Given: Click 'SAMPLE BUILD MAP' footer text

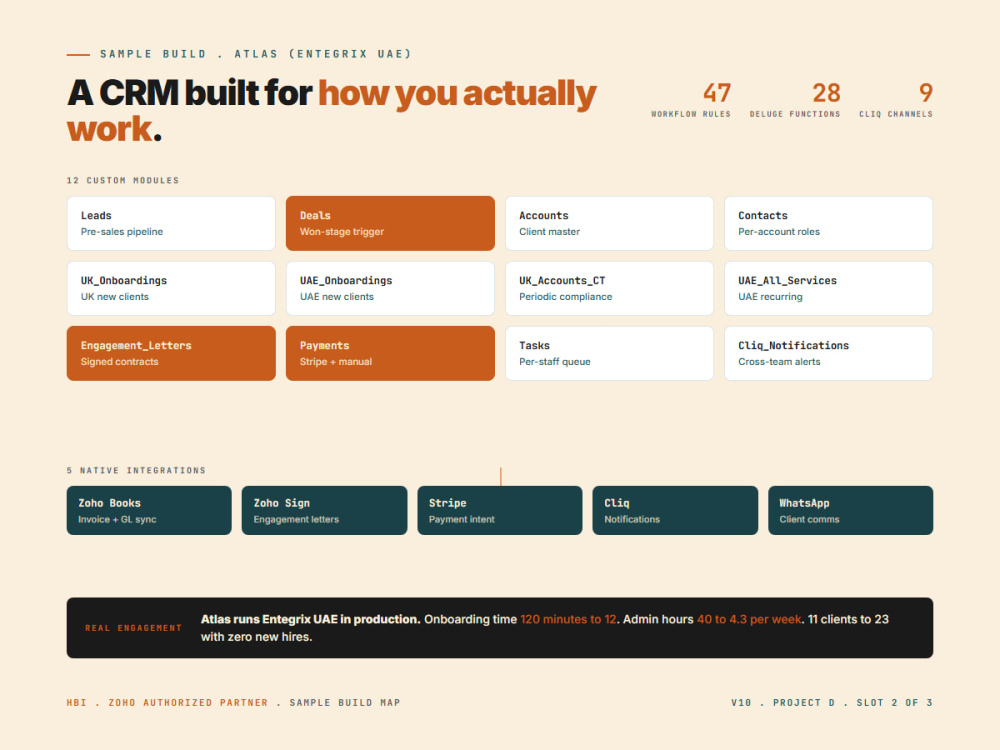Looking at the screenshot, I should (345, 703).
